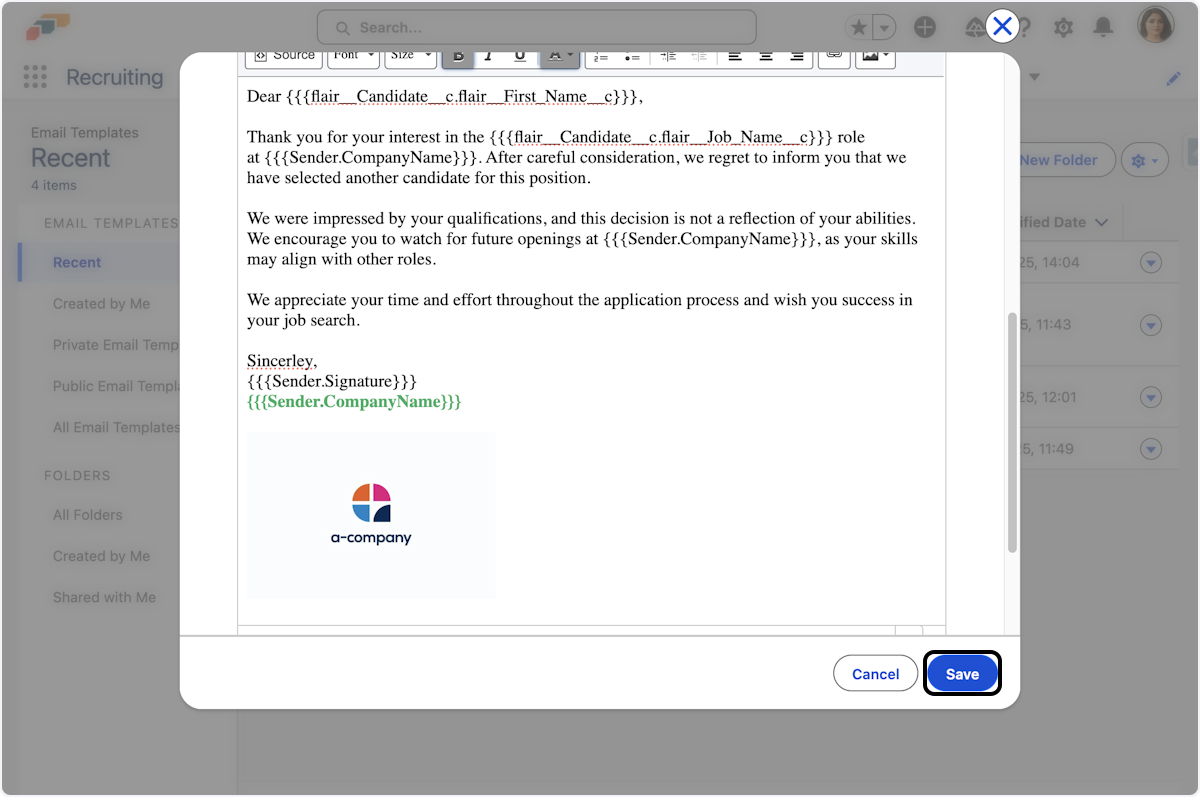Align text to the right
The image size is (1200, 797).
pyautogui.click(x=797, y=57)
